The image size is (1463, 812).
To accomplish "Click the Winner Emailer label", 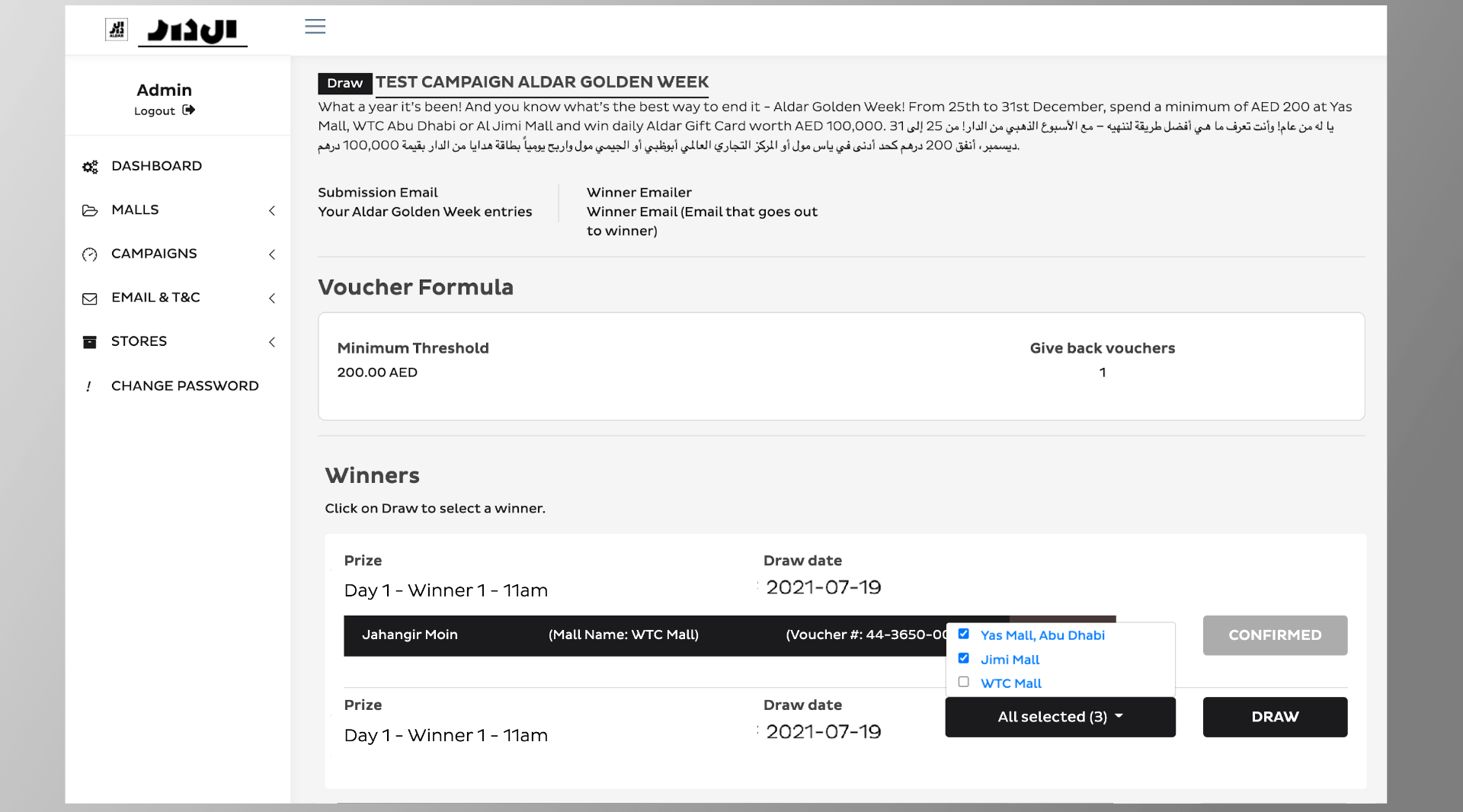I will 639,193.
